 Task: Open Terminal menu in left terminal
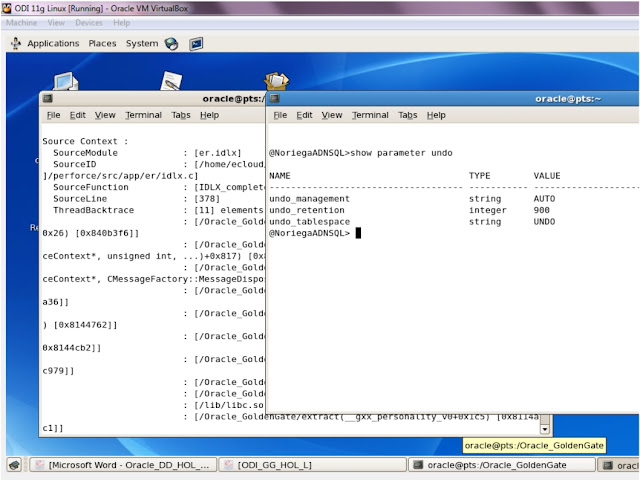143,115
